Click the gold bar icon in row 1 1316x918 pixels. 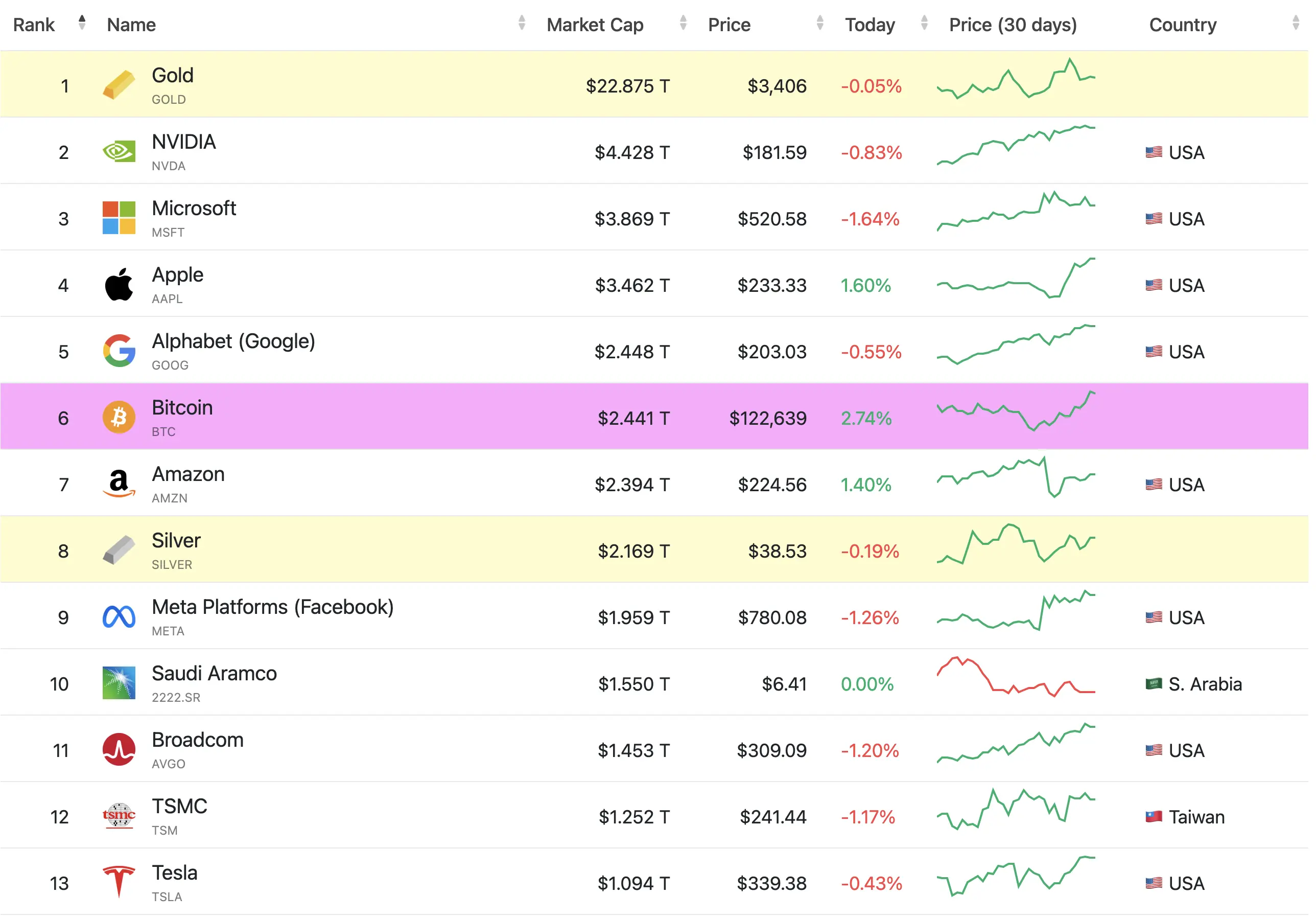point(119,85)
